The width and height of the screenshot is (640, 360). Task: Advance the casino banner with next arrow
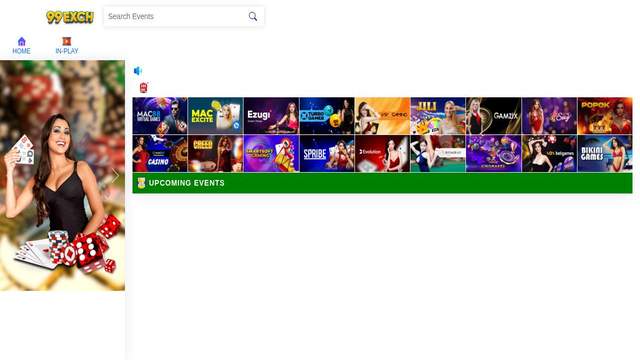115,176
